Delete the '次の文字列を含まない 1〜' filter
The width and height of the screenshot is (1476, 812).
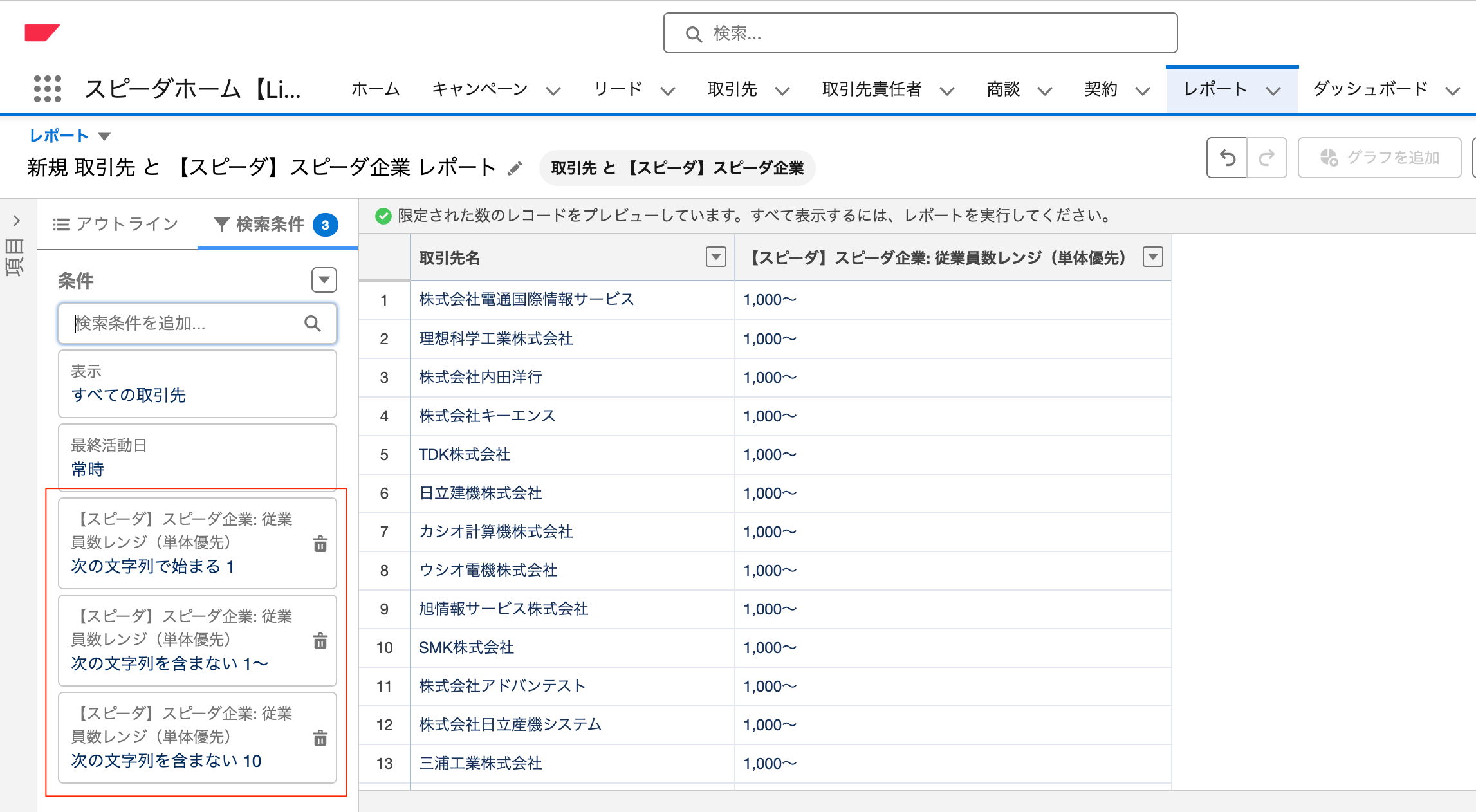pos(320,641)
